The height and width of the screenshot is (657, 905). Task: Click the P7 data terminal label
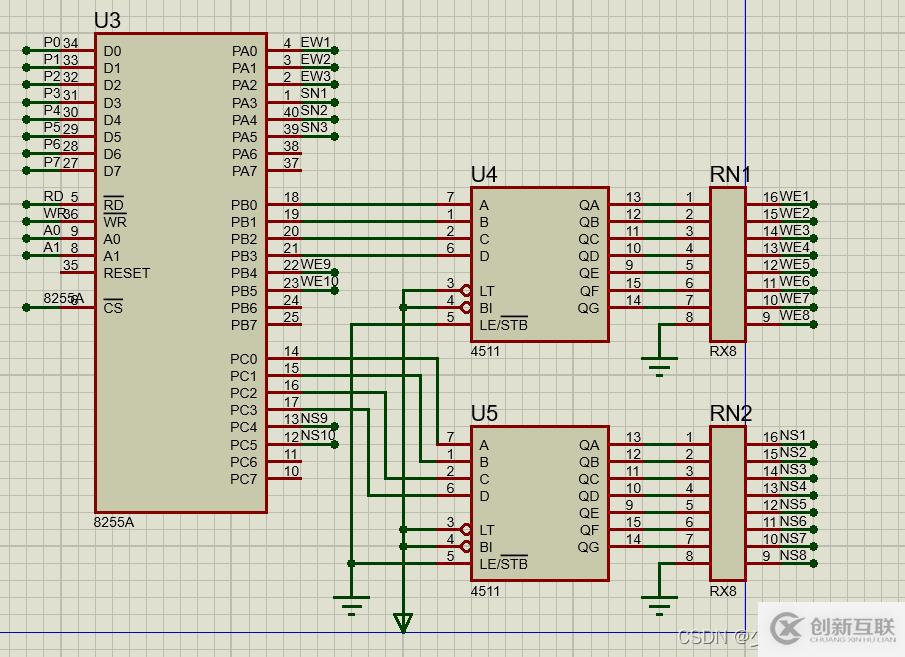[x=52, y=162]
